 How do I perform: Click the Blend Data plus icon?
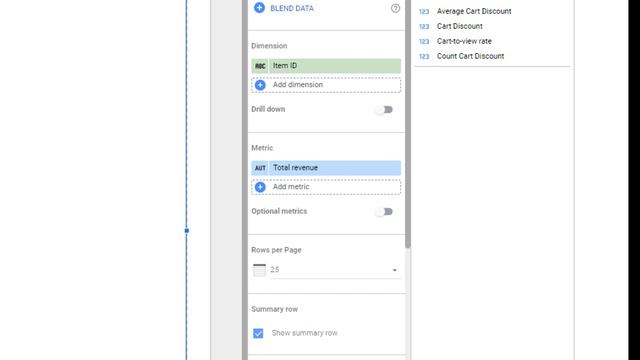[x=259, y=8]
